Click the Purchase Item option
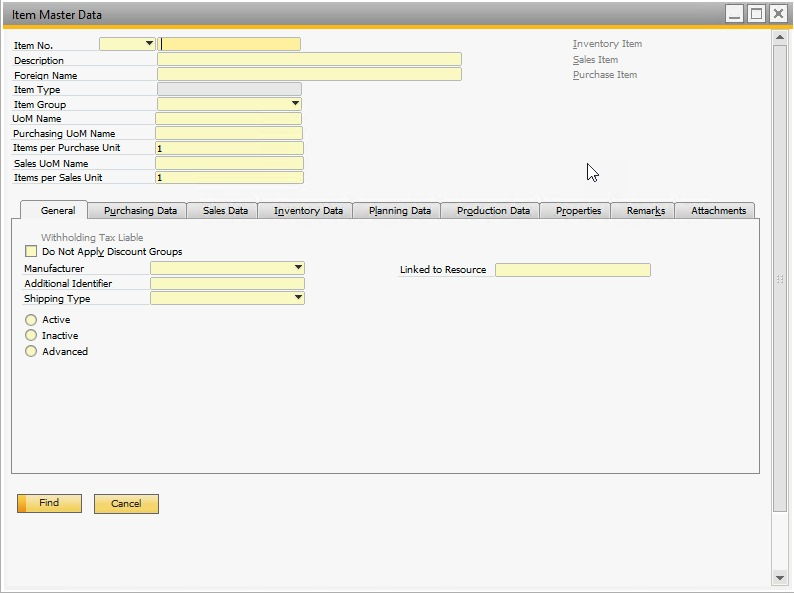 [x=605, y=75]
